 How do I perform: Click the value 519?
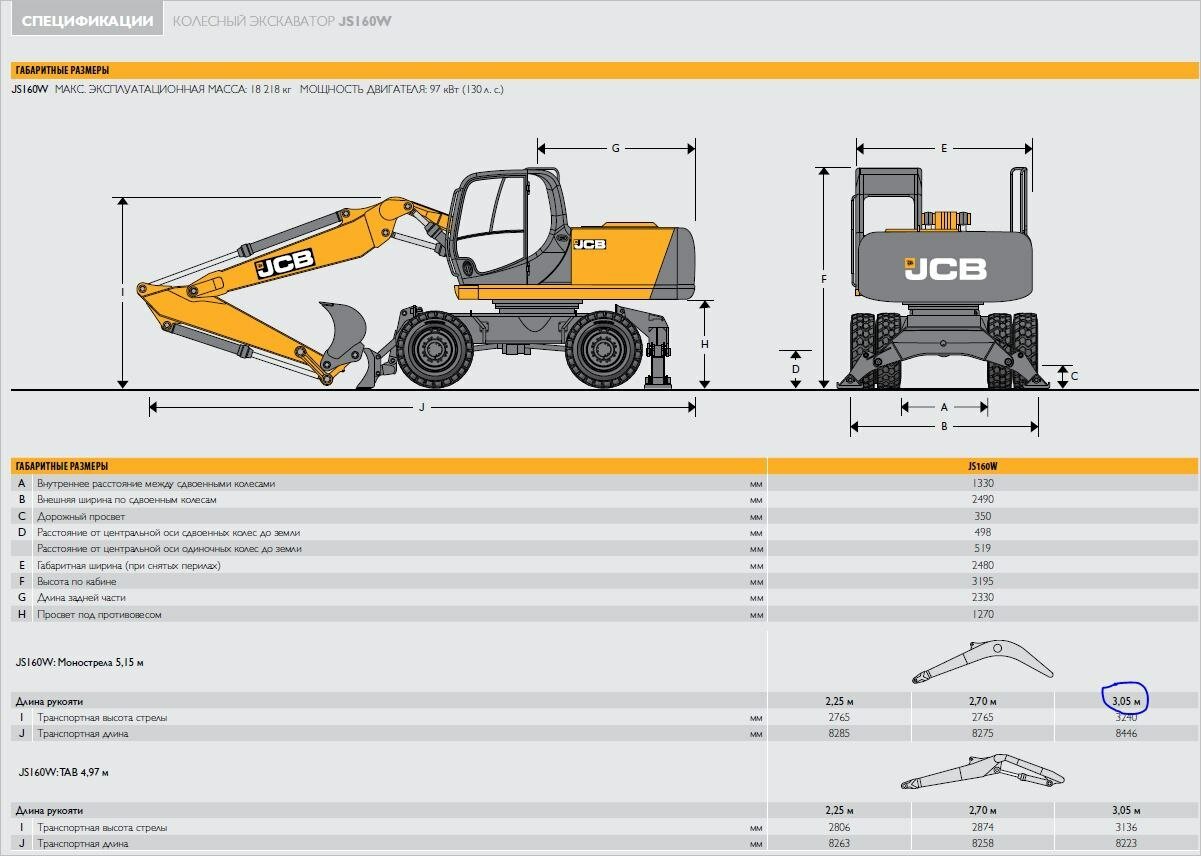[983, 548]
